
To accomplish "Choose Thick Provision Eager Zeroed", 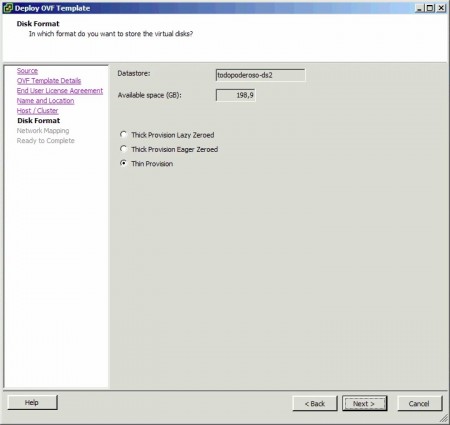I will [123, 149].
